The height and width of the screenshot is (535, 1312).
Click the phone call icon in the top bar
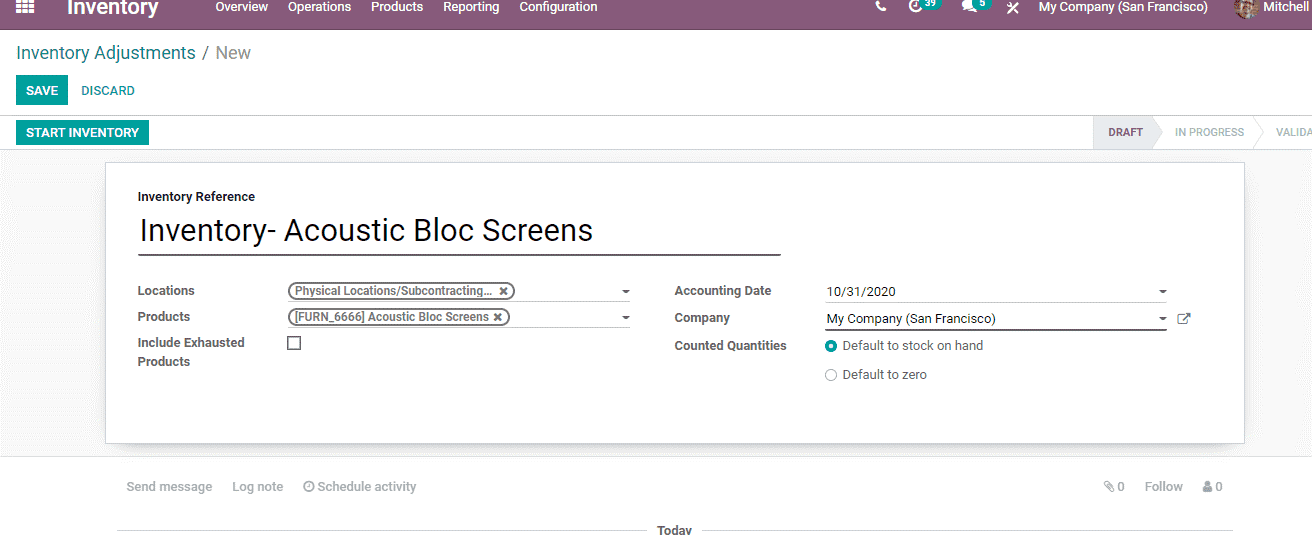[880, 7]
